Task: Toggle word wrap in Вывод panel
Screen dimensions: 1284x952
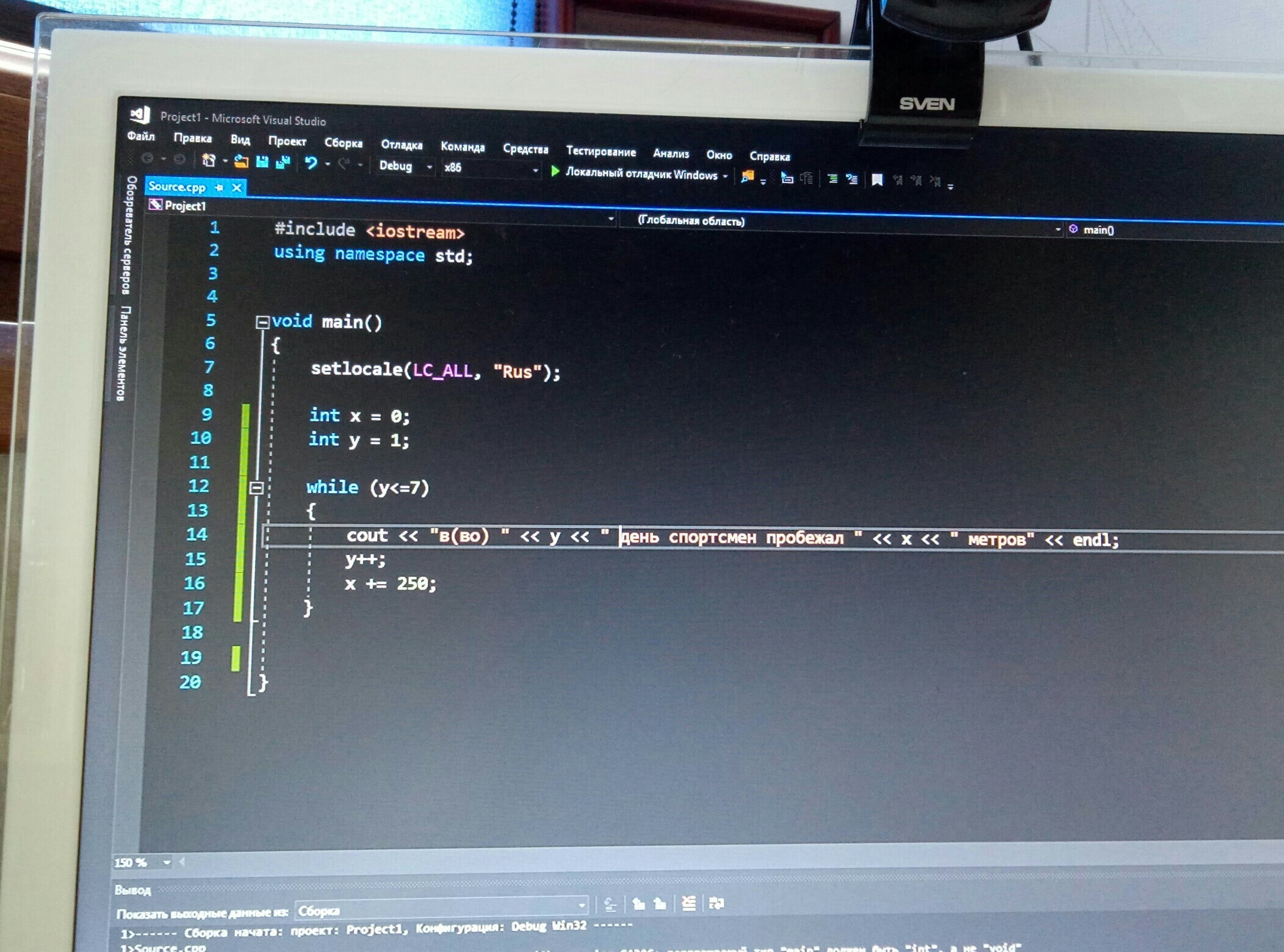Action: click(716, 903)
